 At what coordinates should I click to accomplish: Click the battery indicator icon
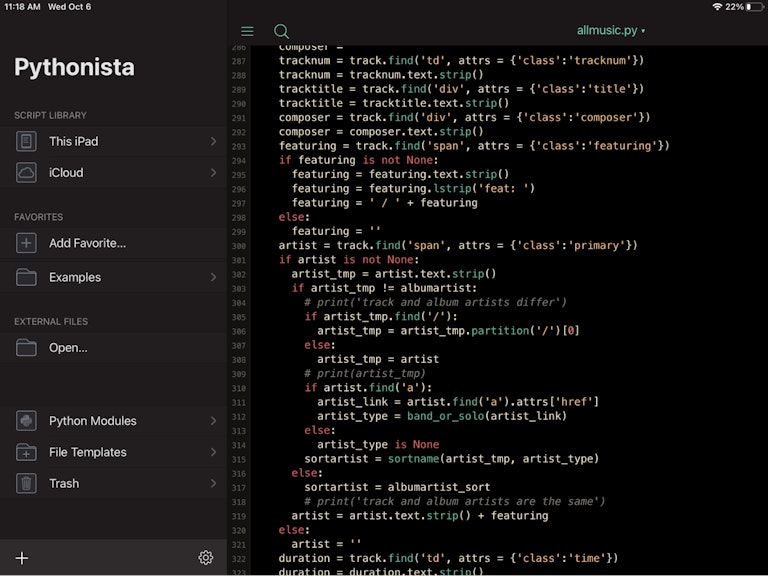pos(755,7)
